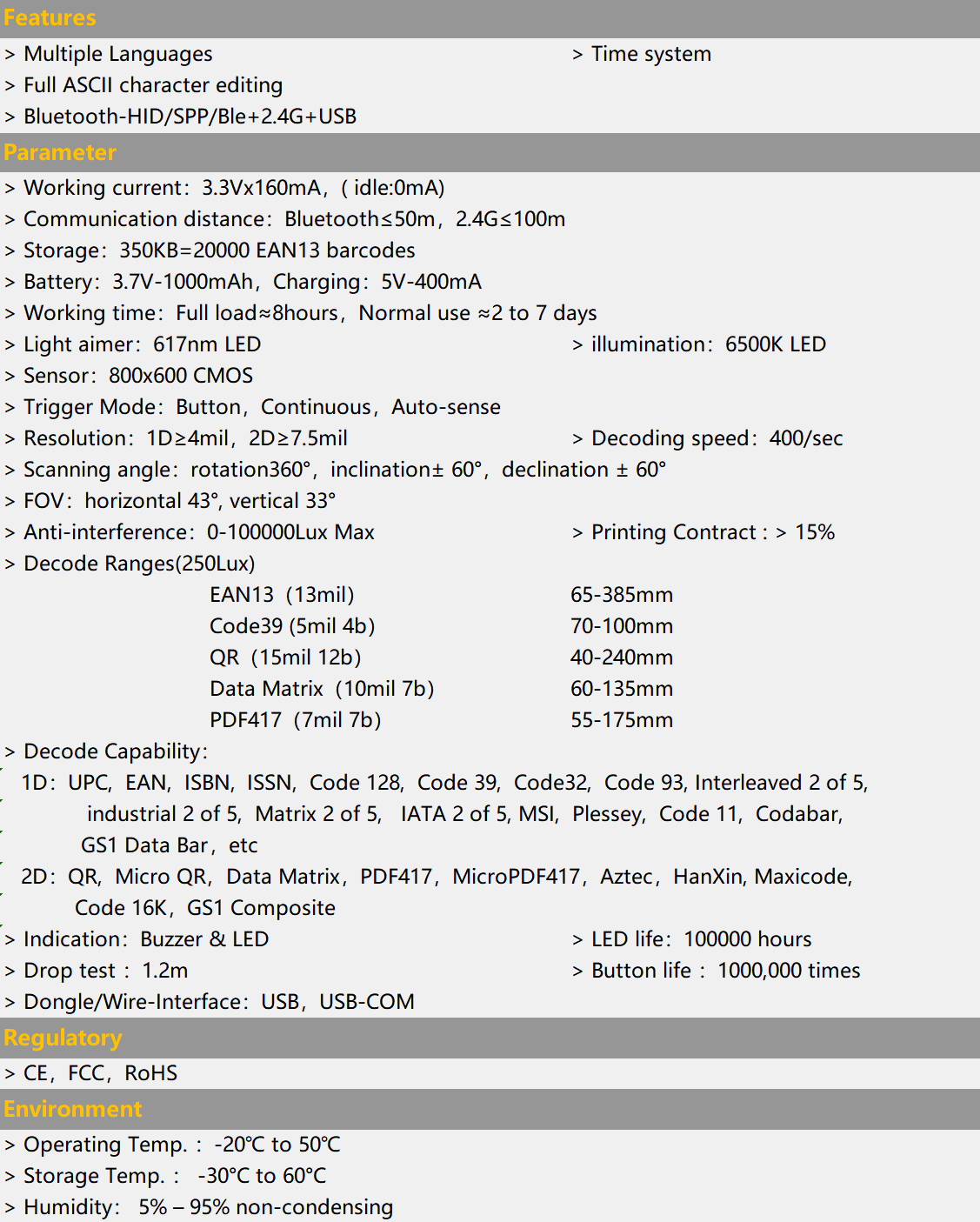Screen dimensions: 980x1222
Task: Select PDF417 (7mil 7b) row label
Action: [x=296, y=720]
